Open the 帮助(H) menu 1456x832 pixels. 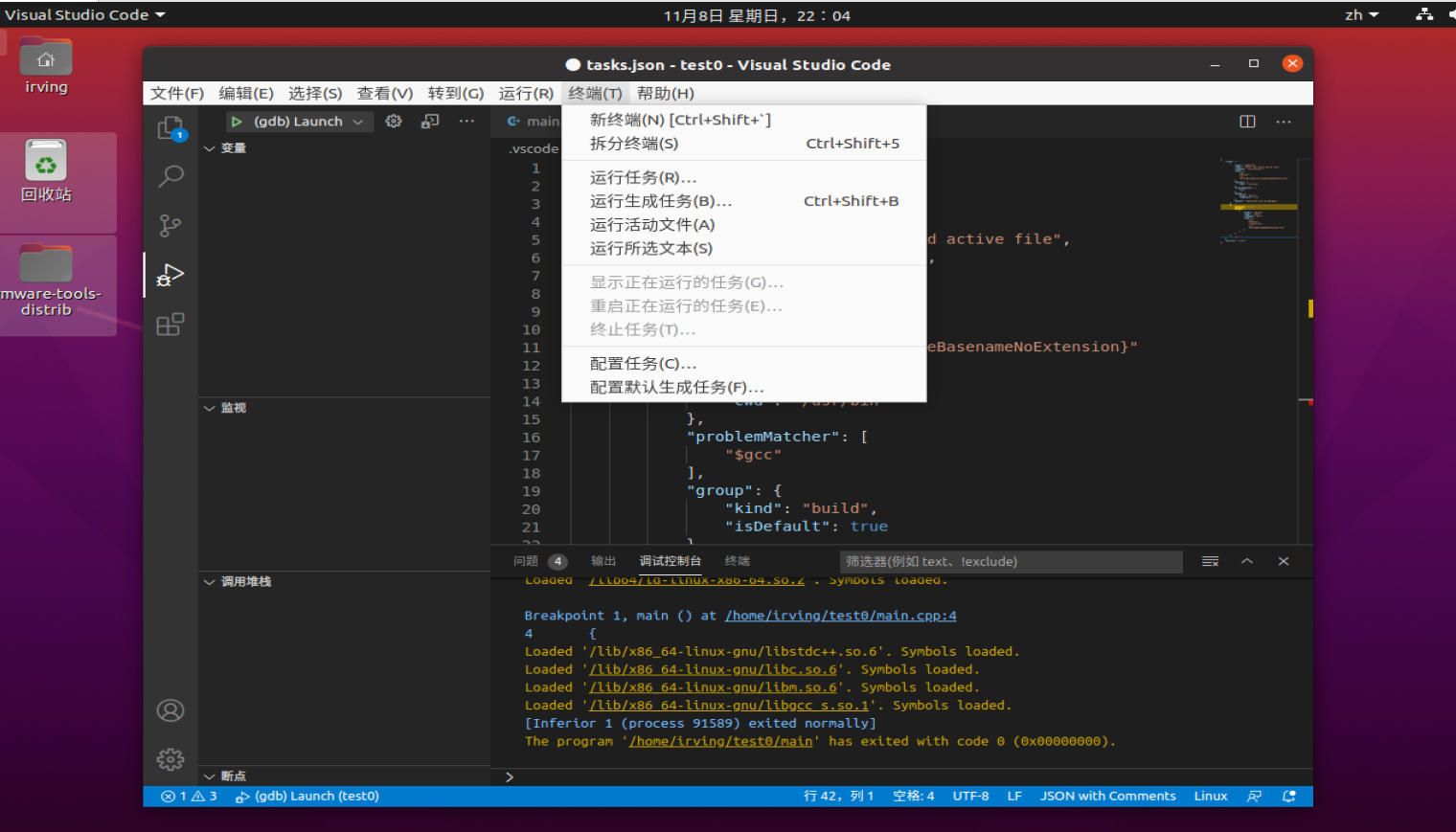(666, 93)
